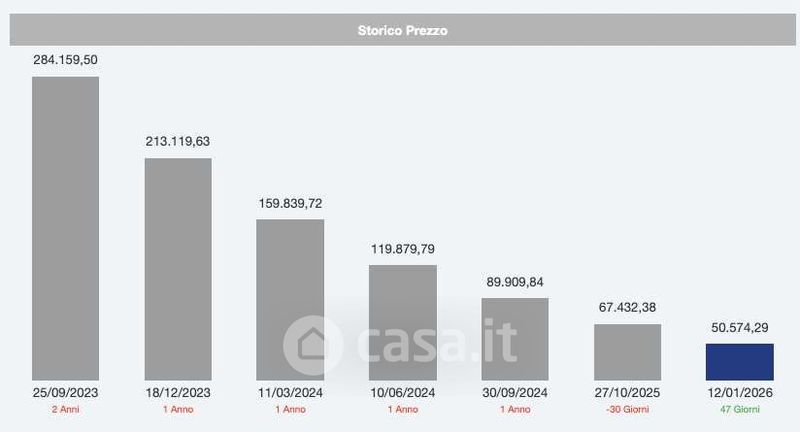Select the red "-30 Giorni" label
Viewport: 800px width, 432px height.
(627, 410)
